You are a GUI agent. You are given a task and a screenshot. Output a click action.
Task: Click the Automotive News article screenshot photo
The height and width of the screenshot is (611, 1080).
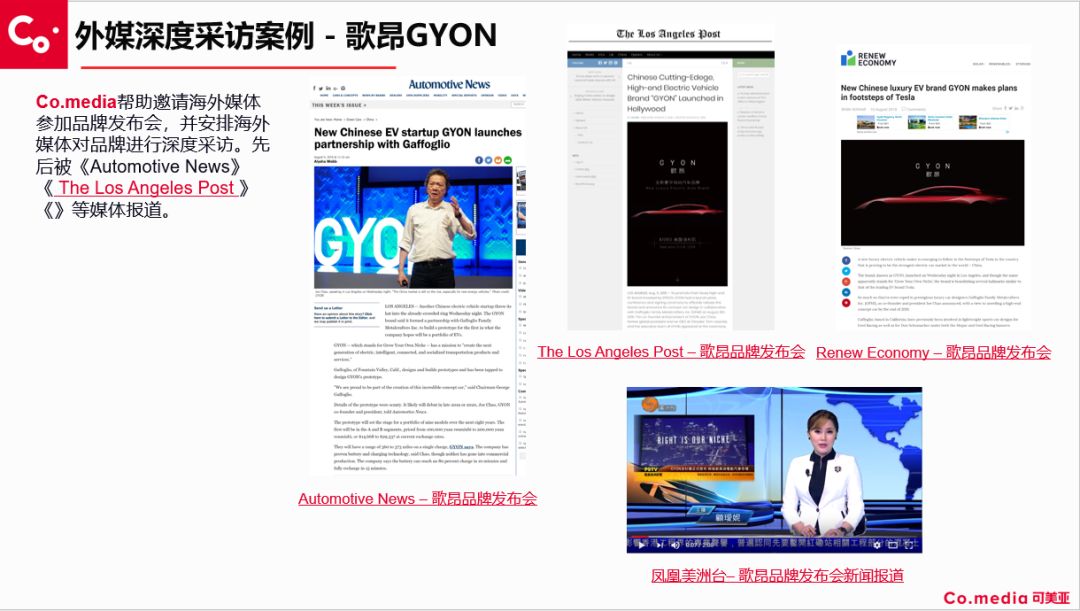pos(413,227)
